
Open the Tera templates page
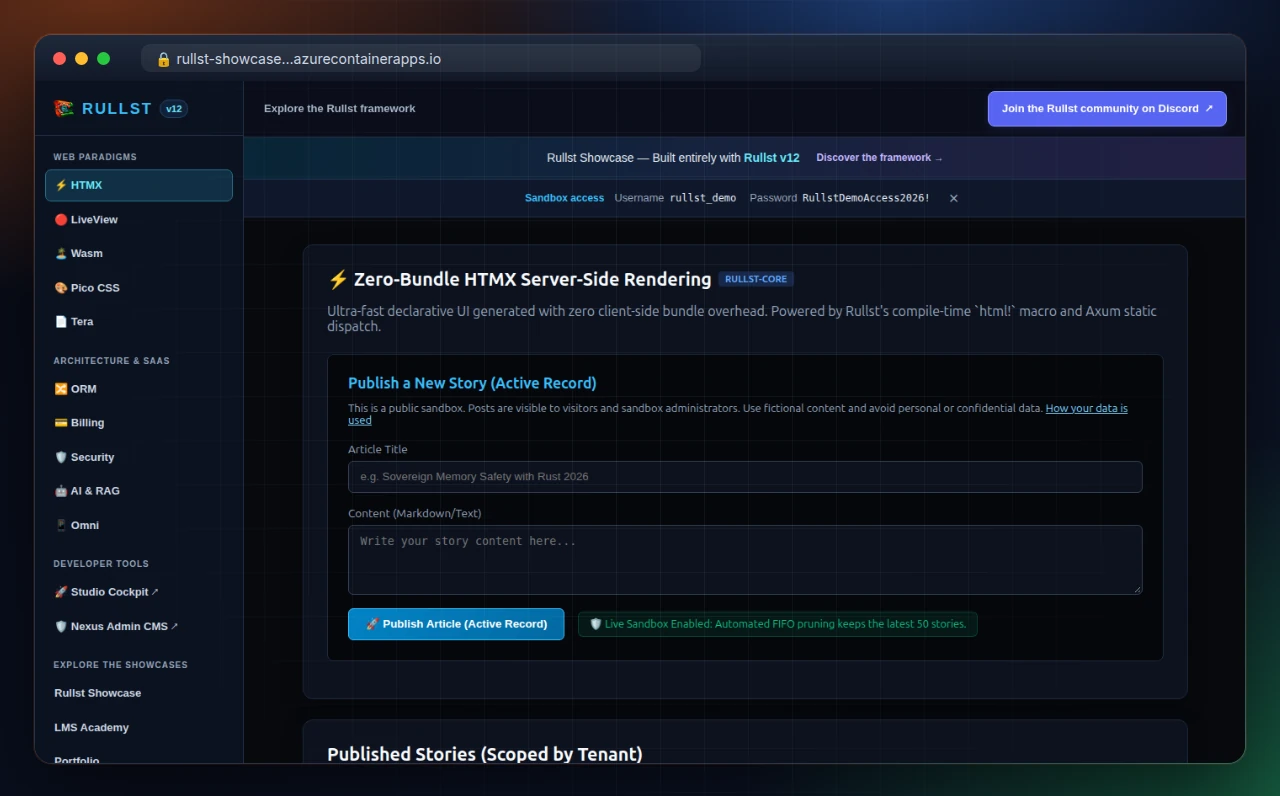point(139,321)
